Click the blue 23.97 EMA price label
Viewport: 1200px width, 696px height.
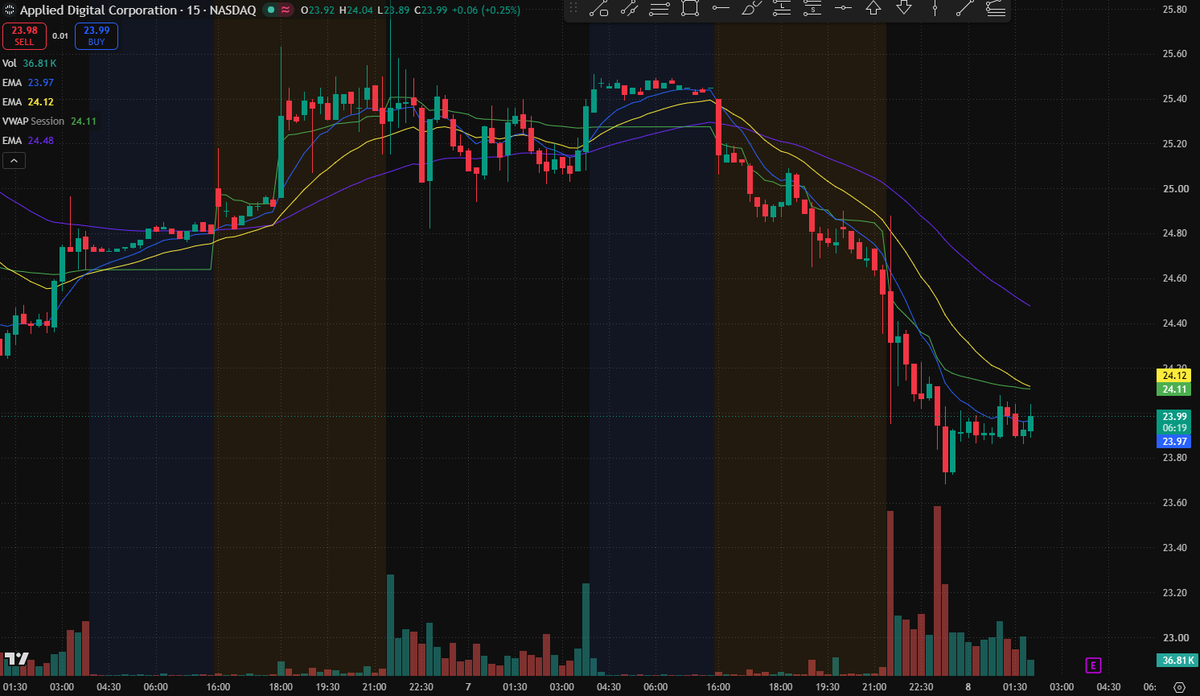(x=1173, y=441)
